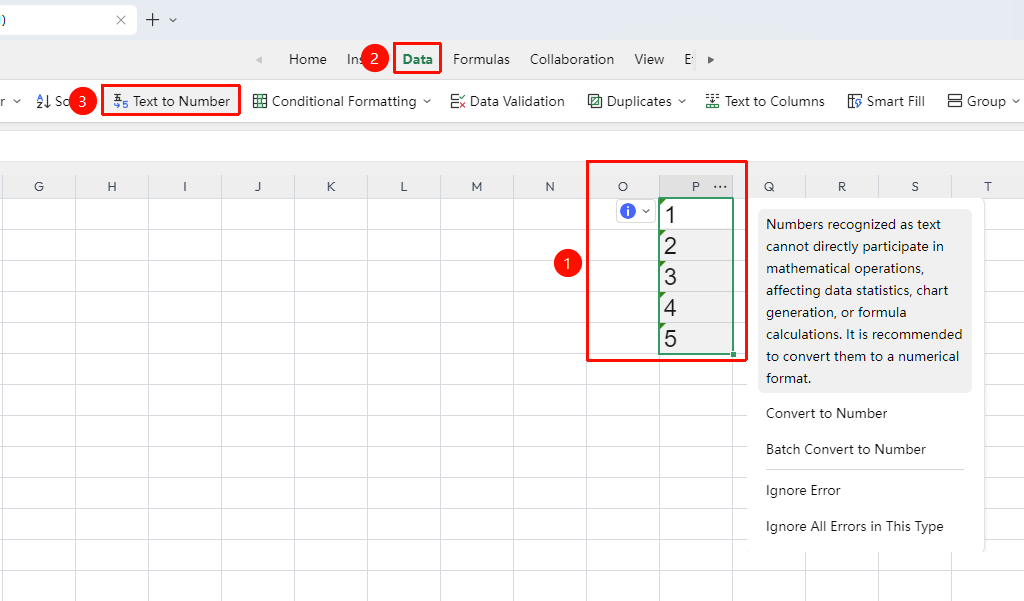The height and width of the screenshot is (601, 1024).
Task: Open a new tab with plus button
Action: [152, 20]
